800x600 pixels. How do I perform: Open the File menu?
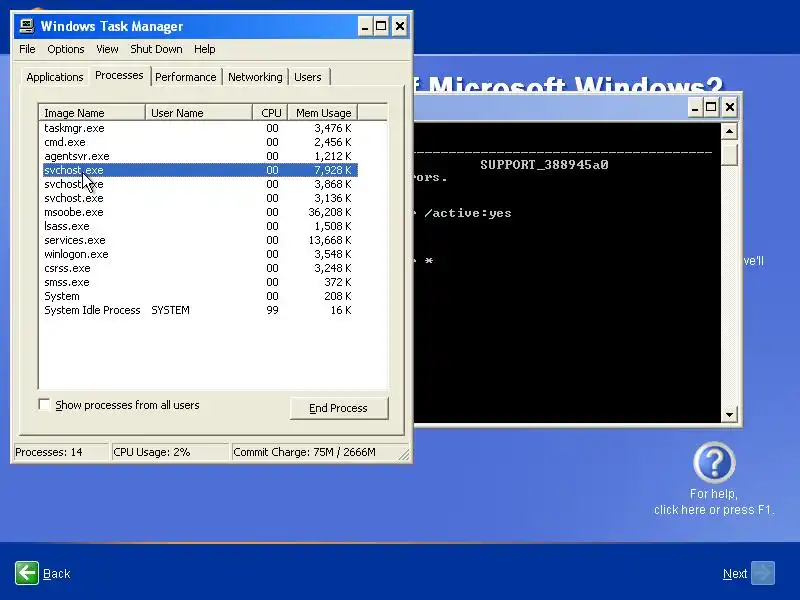click(27, 49)
